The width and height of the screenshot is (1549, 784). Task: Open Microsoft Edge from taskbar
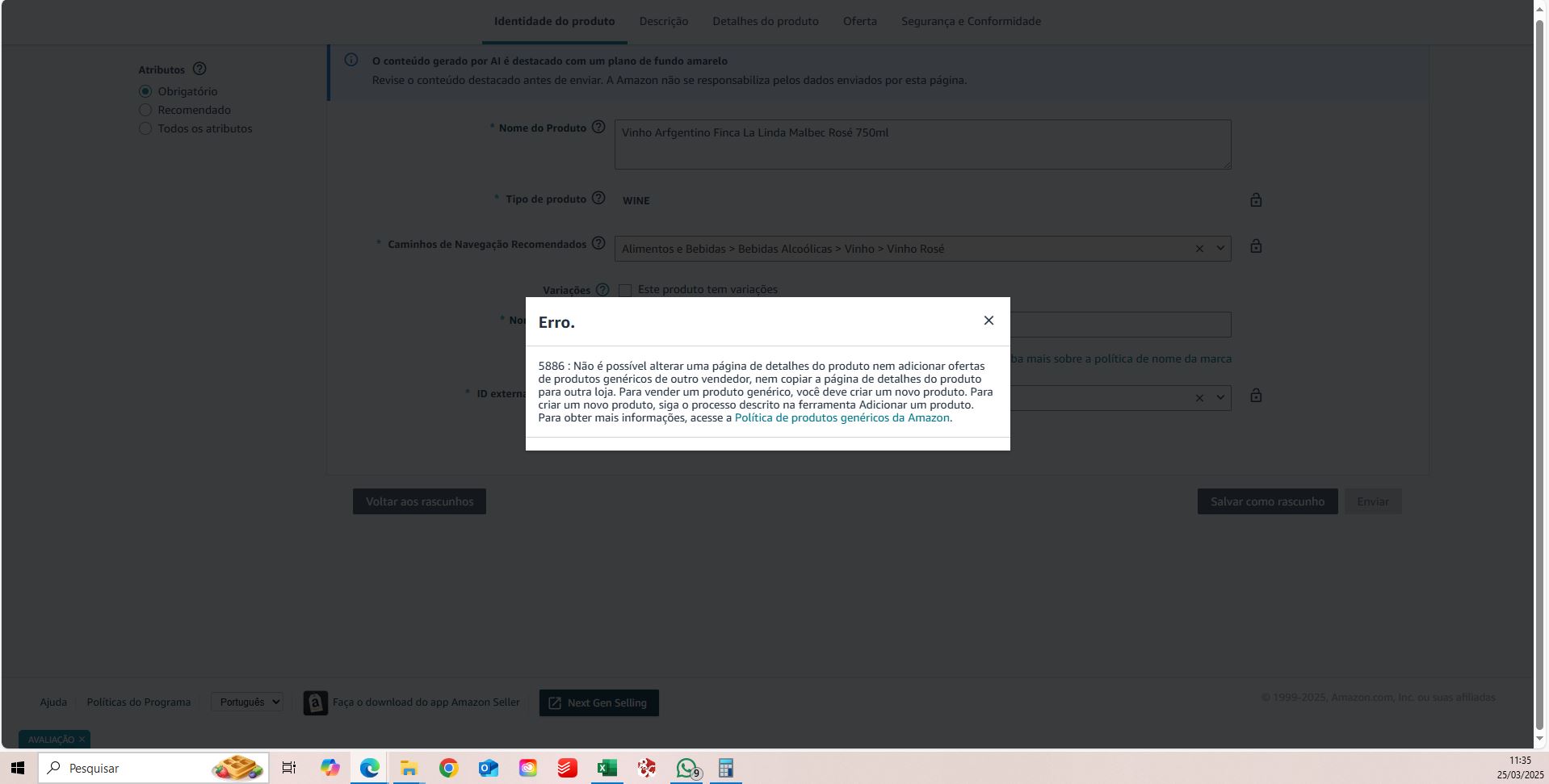[x=369, y=768]
